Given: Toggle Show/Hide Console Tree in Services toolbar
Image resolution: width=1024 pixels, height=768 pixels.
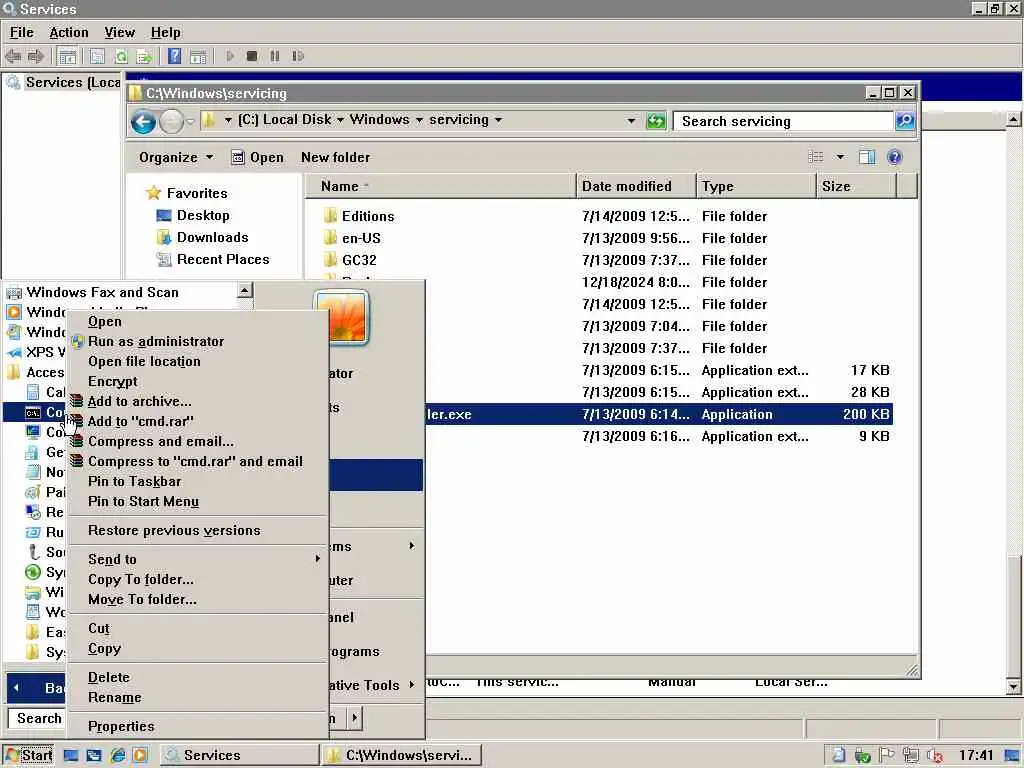Looking at the screenshot, I should (68, 56).
